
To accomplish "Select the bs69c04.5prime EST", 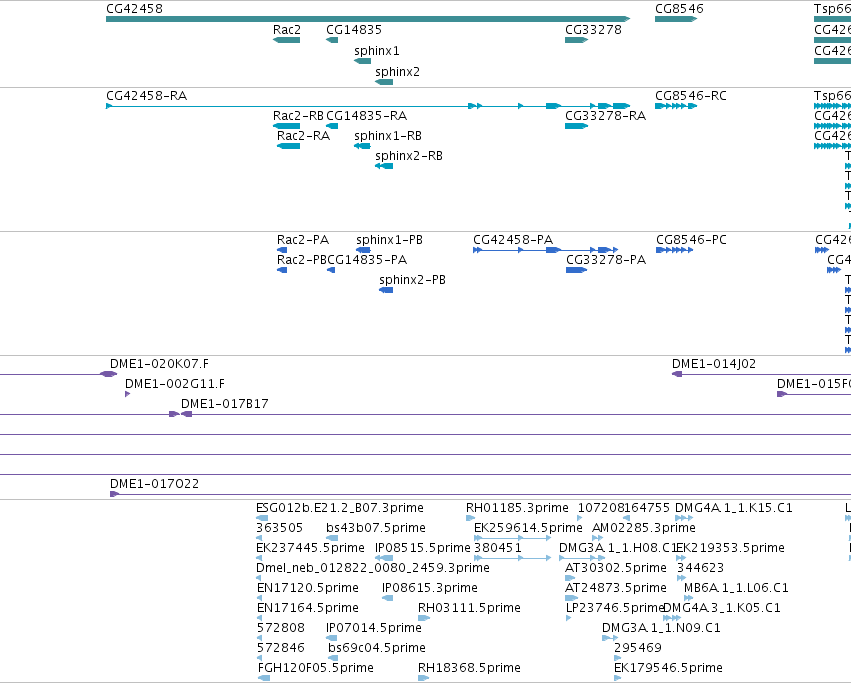I will click(333, 657).
